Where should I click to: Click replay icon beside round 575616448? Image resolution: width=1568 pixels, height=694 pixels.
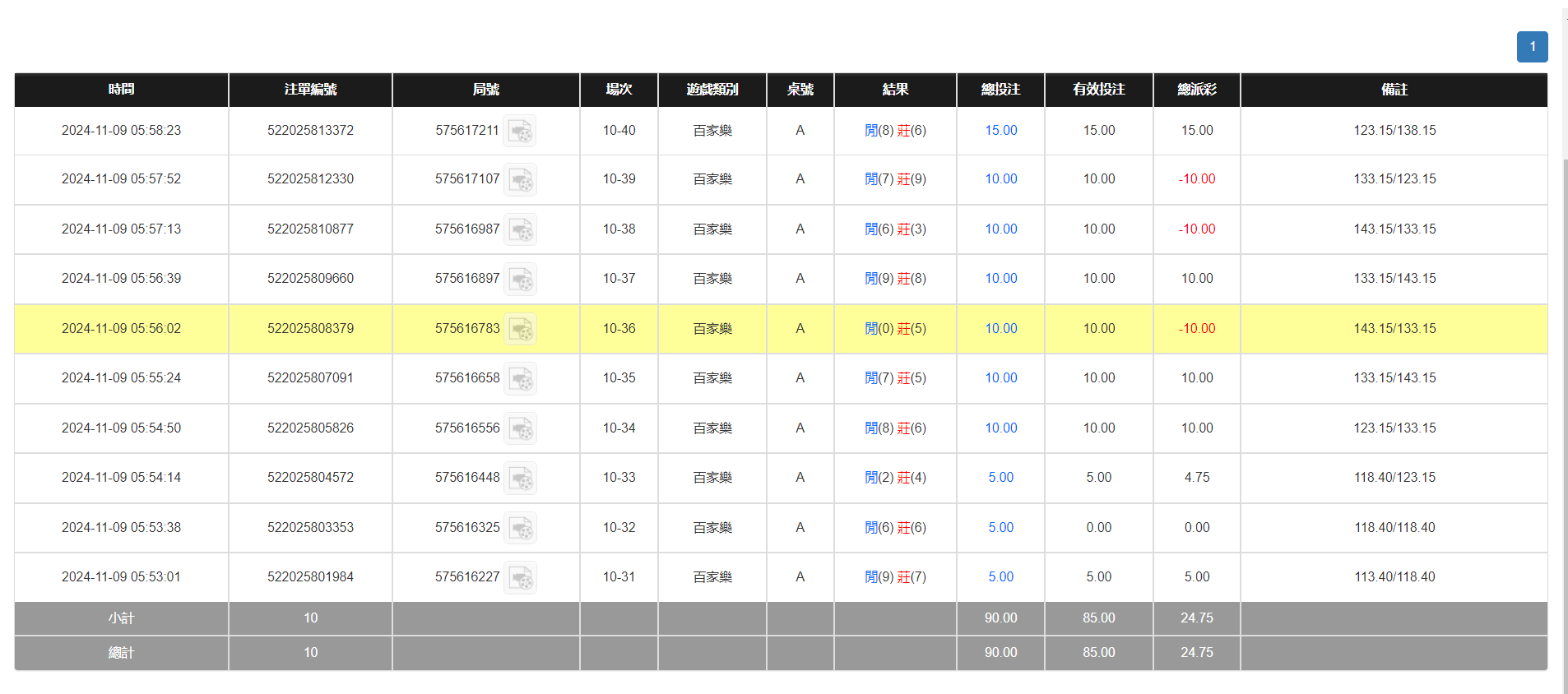click(521, 479)
